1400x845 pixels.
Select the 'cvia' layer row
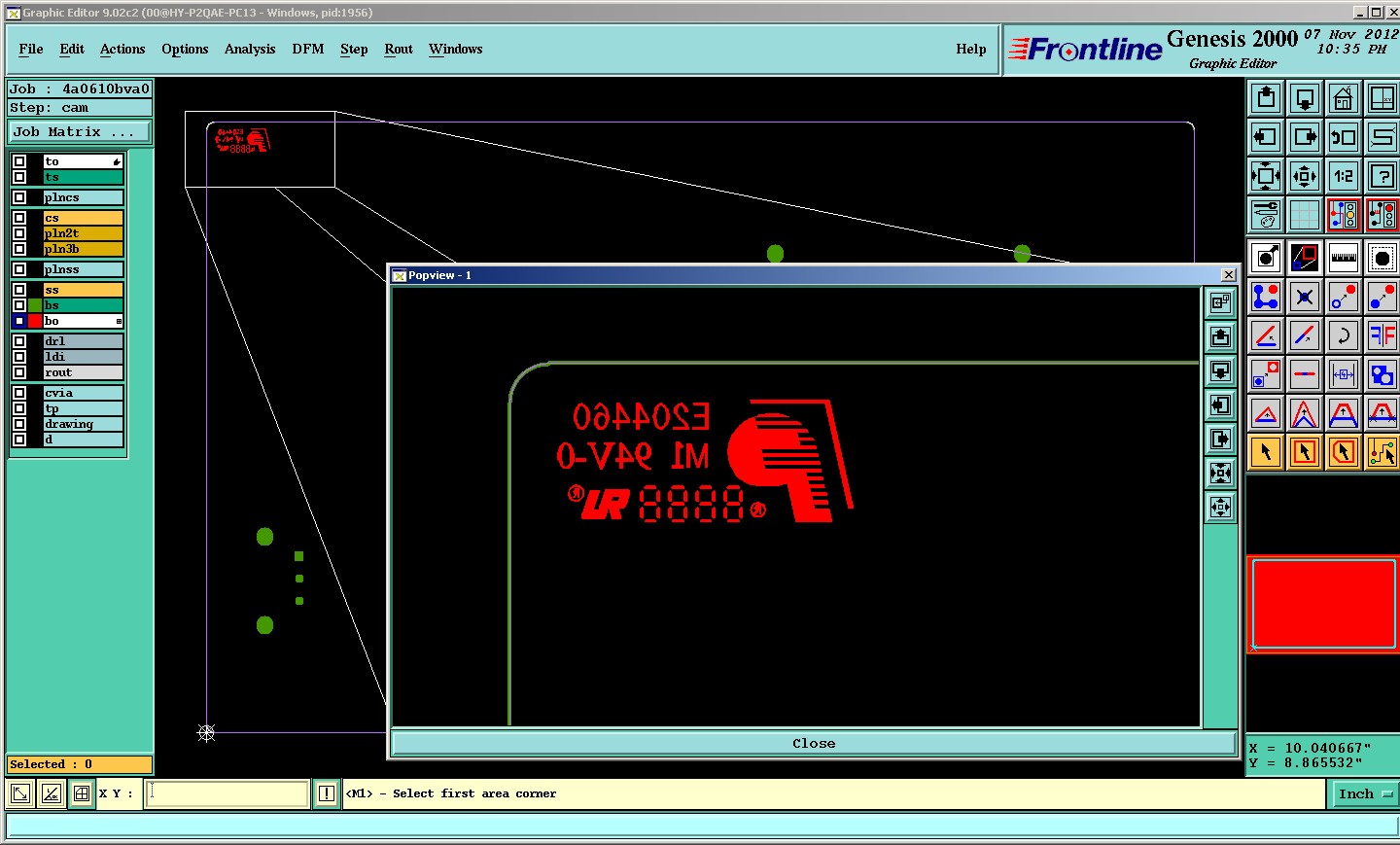[x=84, y=393]
